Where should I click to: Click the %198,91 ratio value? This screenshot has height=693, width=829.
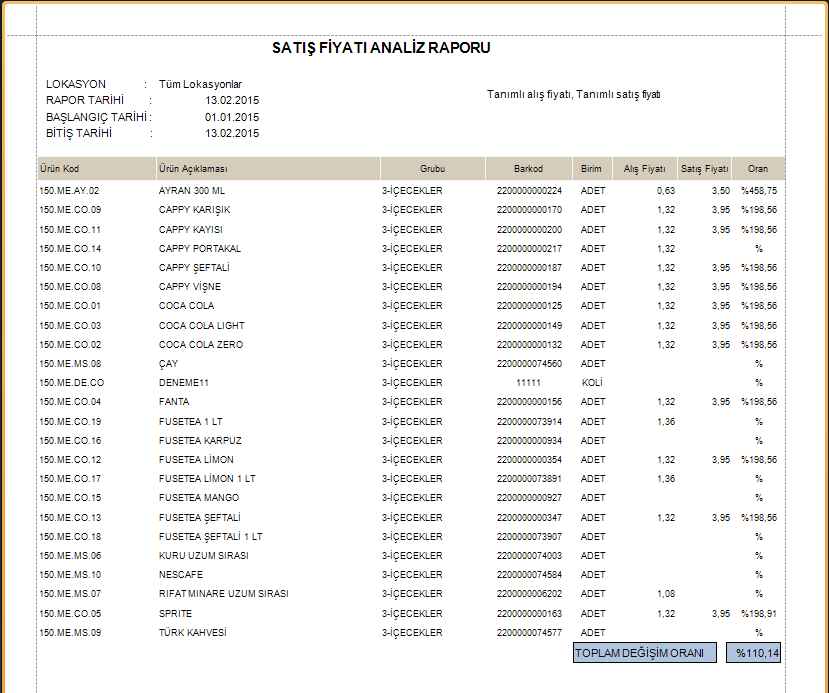click(759, 614)
